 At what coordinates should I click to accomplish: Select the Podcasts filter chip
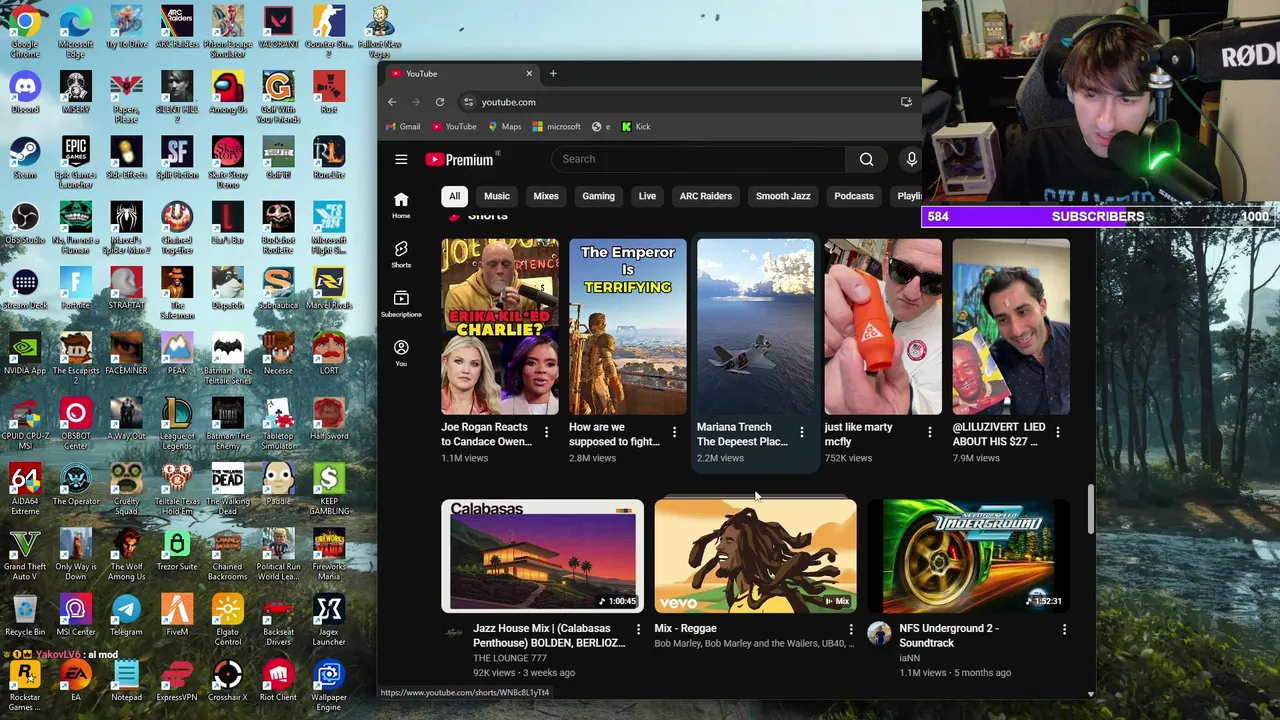(x=854, y=196)
